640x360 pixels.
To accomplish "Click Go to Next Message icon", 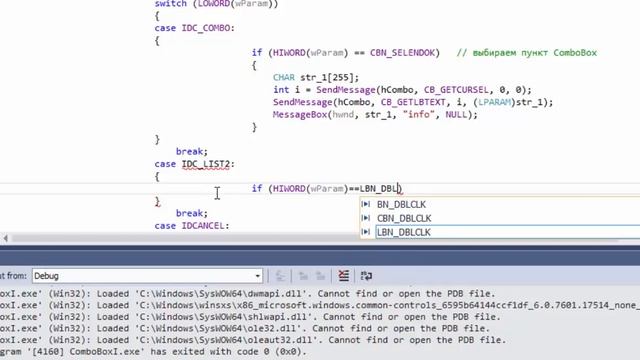I will 321,276.
